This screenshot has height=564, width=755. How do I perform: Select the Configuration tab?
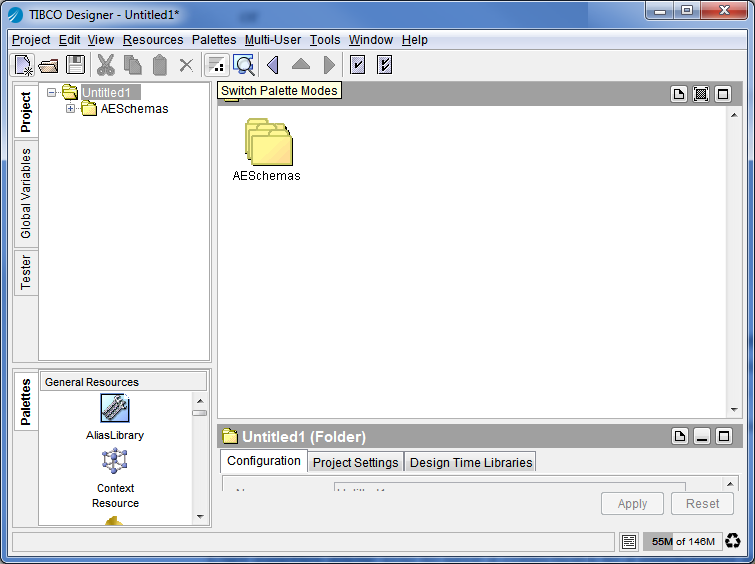click(x=264, y=461)
